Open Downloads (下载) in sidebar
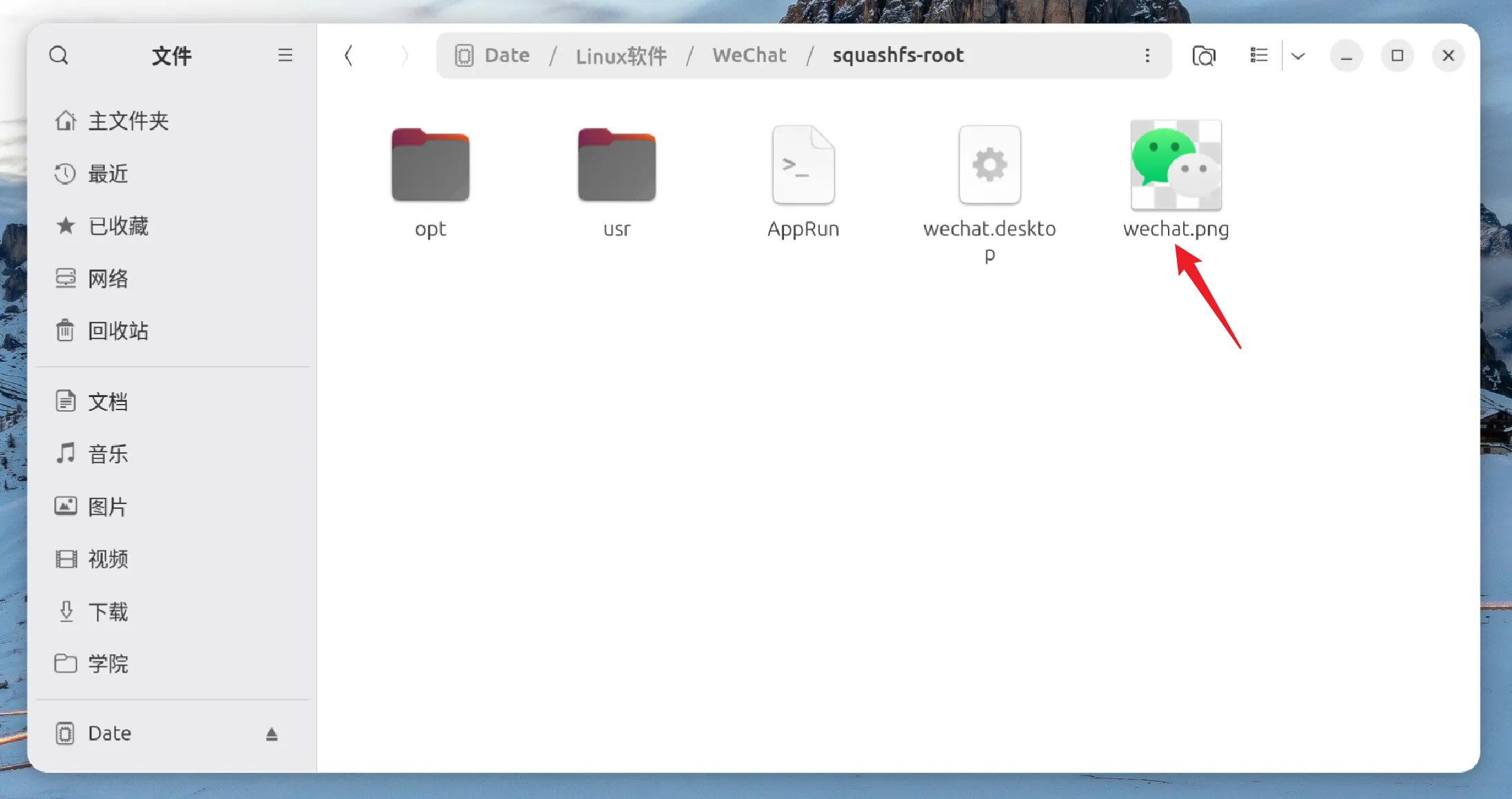Image resolution: width=1512 pixels, height=799 pixels. (x=173, y=611)
